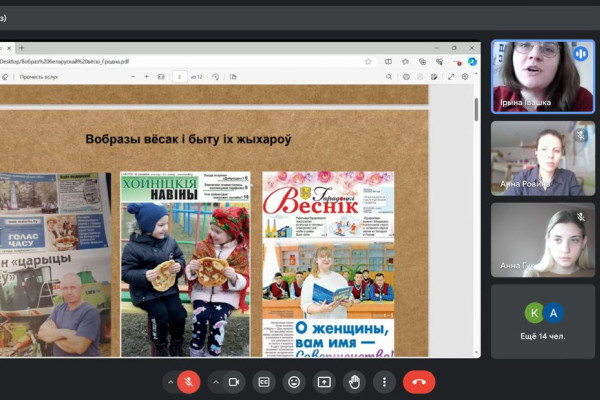Unmute the microphone in the call bar
Viewport: 600px width, 400px height.
pos(189,382)
